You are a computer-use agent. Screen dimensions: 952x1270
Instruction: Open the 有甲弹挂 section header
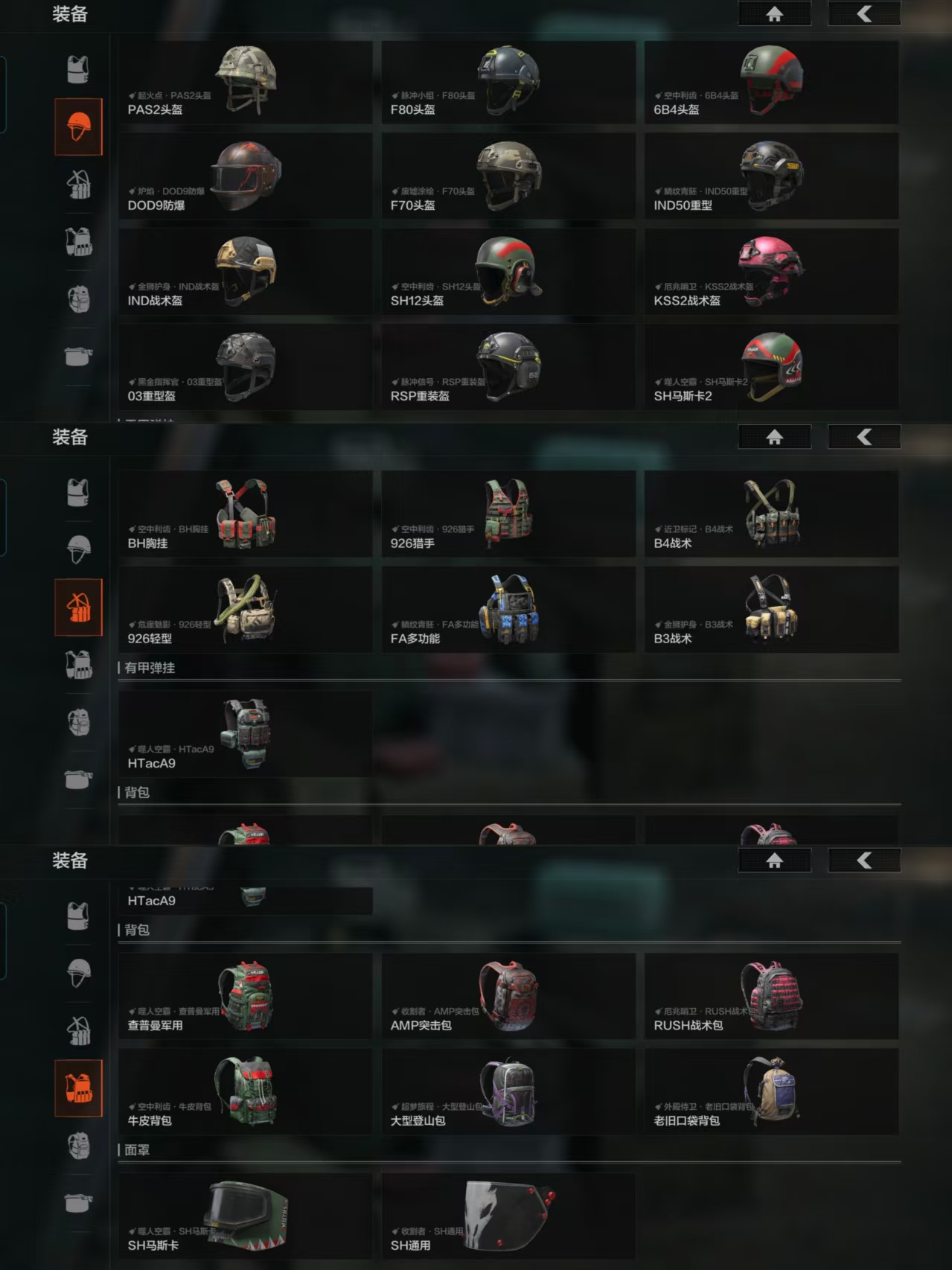[x=150, y=668]
